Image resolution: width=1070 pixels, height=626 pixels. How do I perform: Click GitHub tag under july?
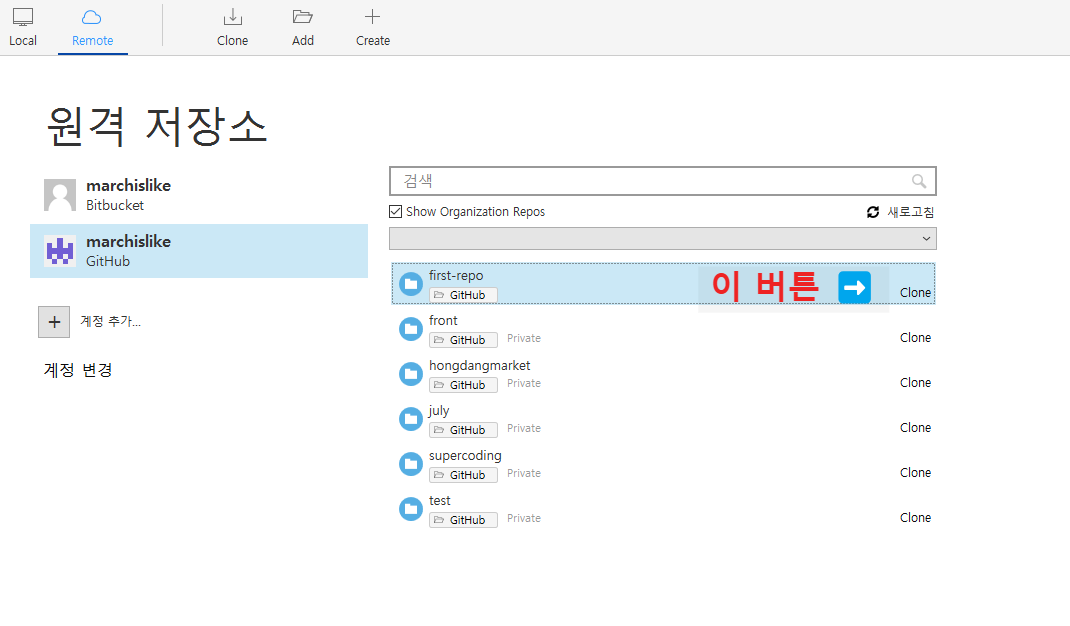(463, 430)
